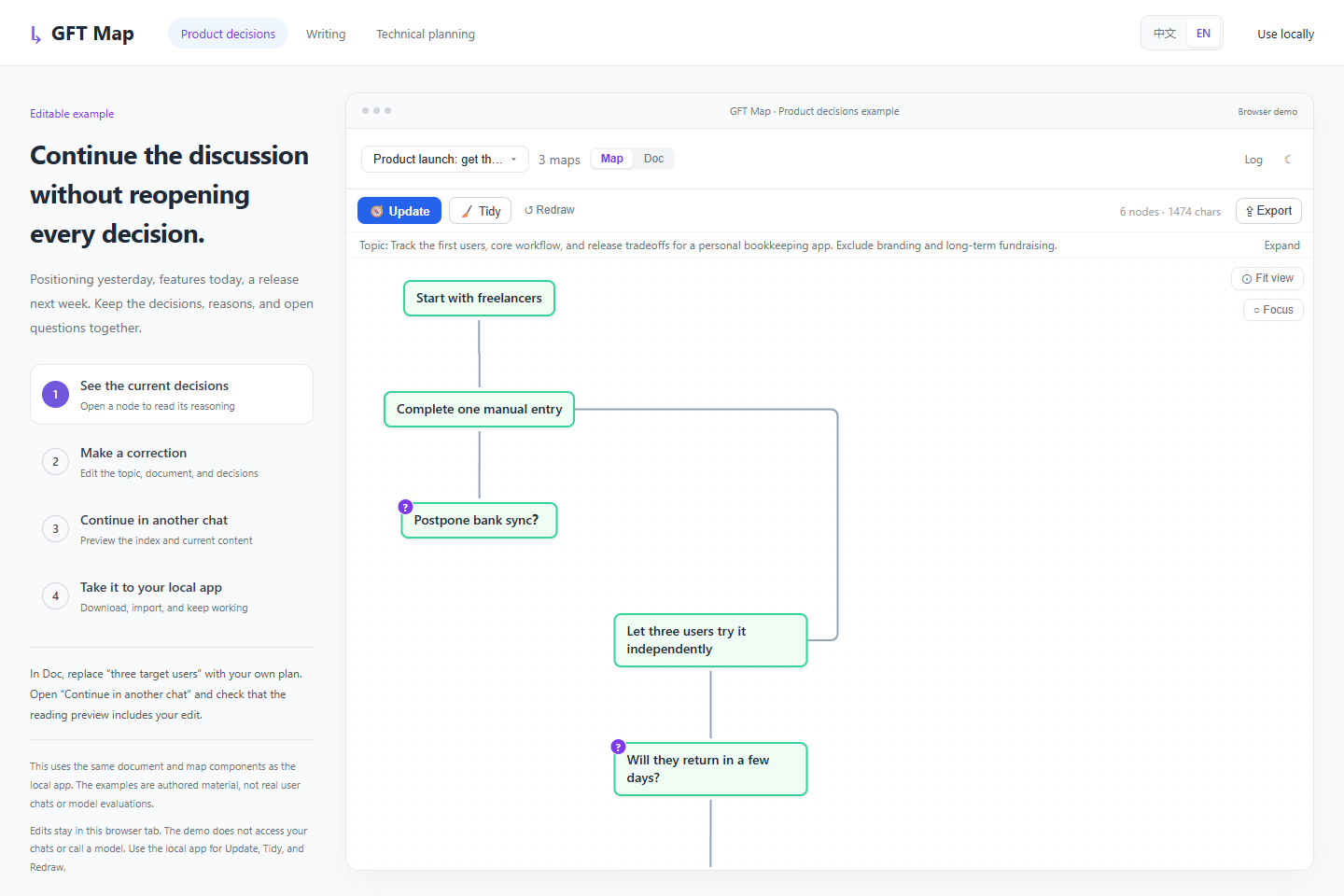Switch to Doc view
Viewport: 1344px width, 896px height.
coord(654,159)
